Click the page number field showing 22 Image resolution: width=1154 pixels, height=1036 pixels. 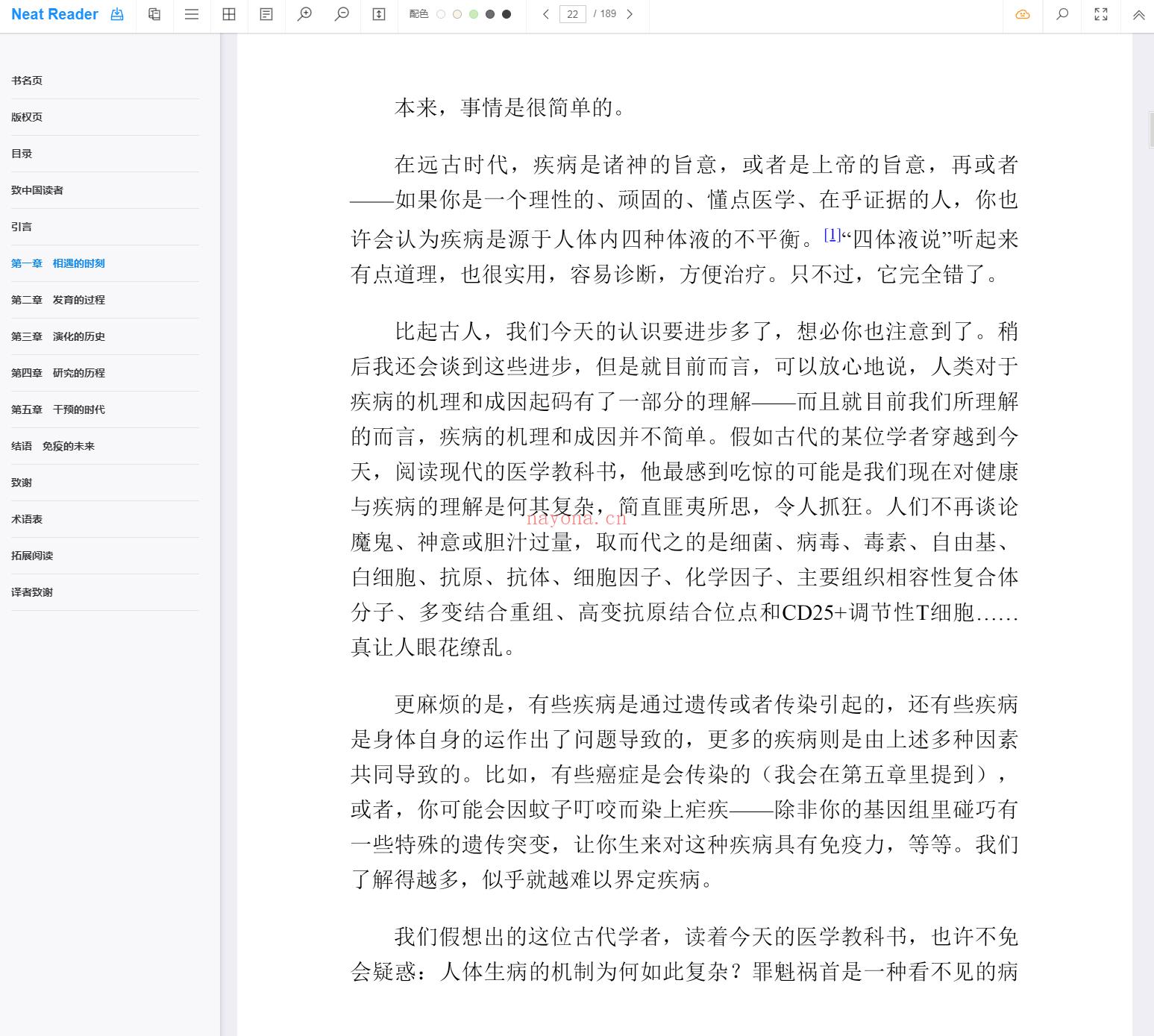pyautogui.click(x=573, y=14)
